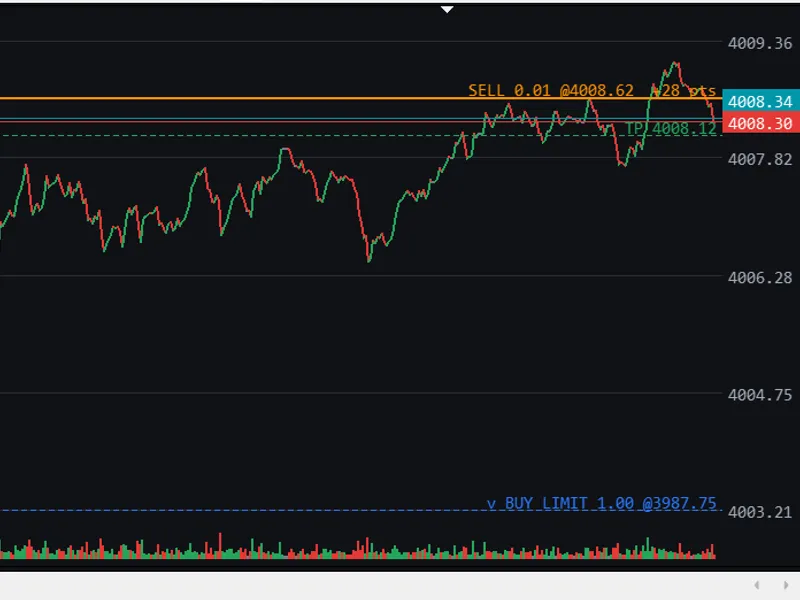Click the 4009.36 price axis label
This screenshot has width=800, height=600.
coord(760,43)
